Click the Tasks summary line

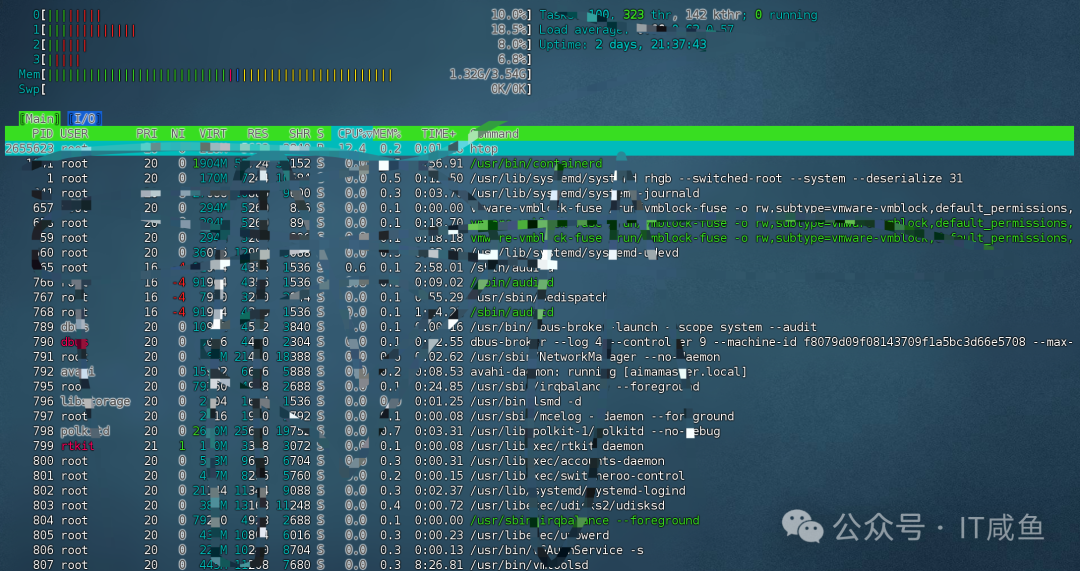click(678, 14)
